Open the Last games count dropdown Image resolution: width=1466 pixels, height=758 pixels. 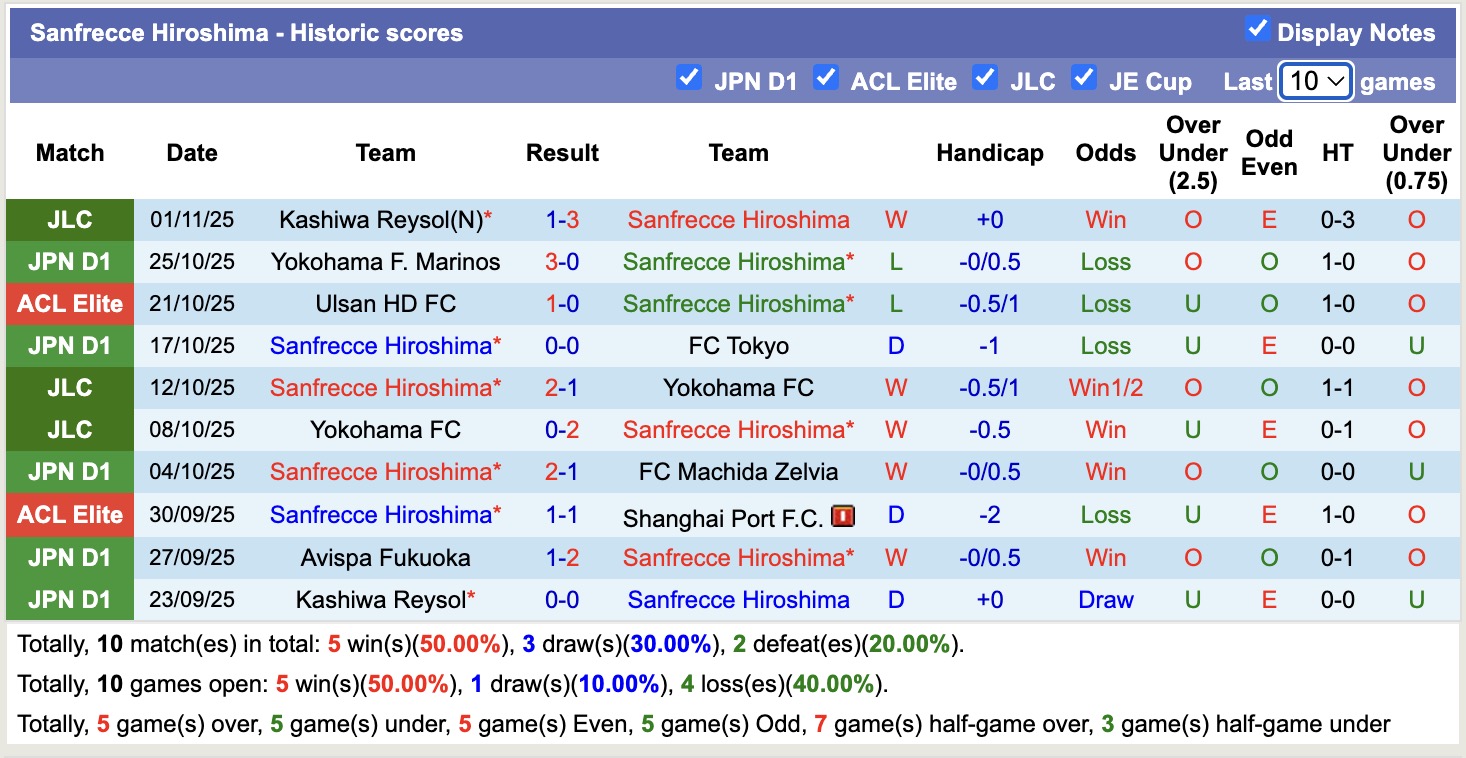coord(1315,81)
